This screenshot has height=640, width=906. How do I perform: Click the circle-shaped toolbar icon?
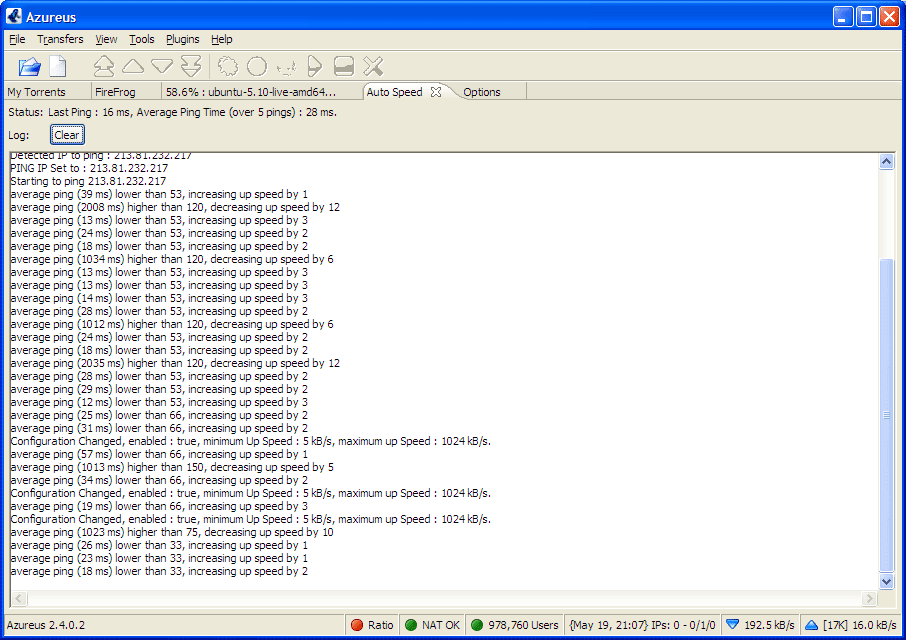click(257, 66)
